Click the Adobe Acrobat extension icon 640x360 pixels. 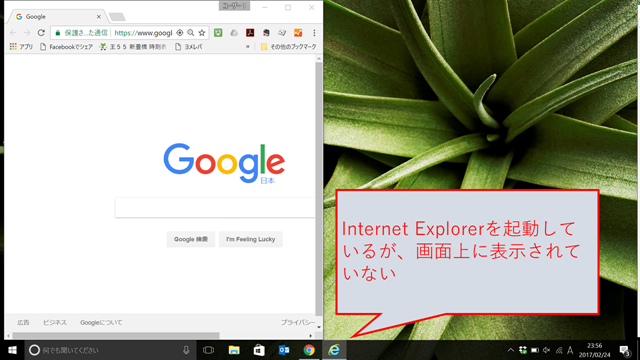point(250,33)
